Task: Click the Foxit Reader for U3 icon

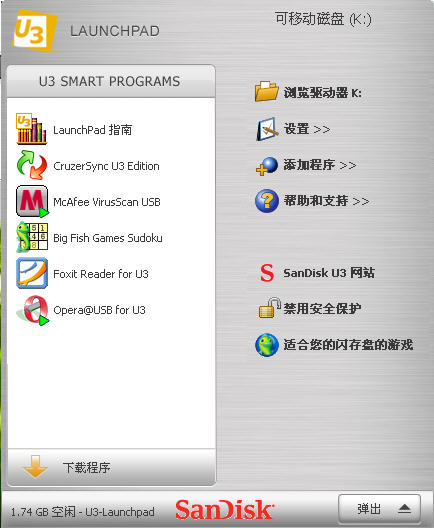Action: click(32, 273)
